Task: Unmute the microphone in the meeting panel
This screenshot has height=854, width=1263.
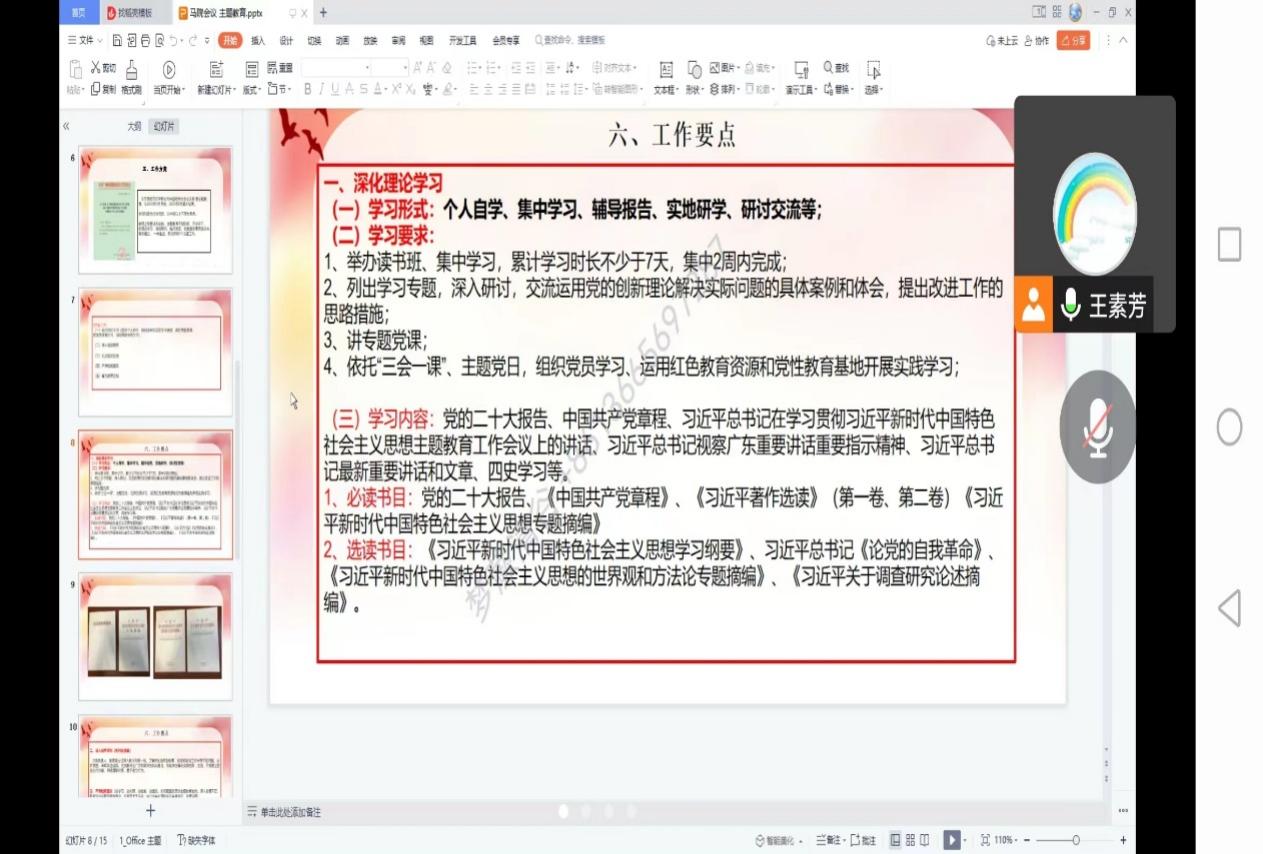Action: pyautogui.click(x=1097, y=425)
